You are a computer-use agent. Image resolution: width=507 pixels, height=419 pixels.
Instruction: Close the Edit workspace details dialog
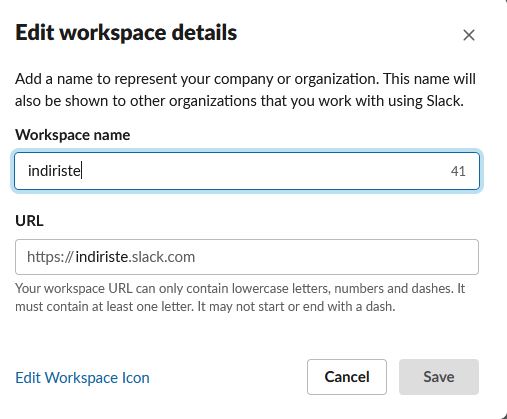469,35
